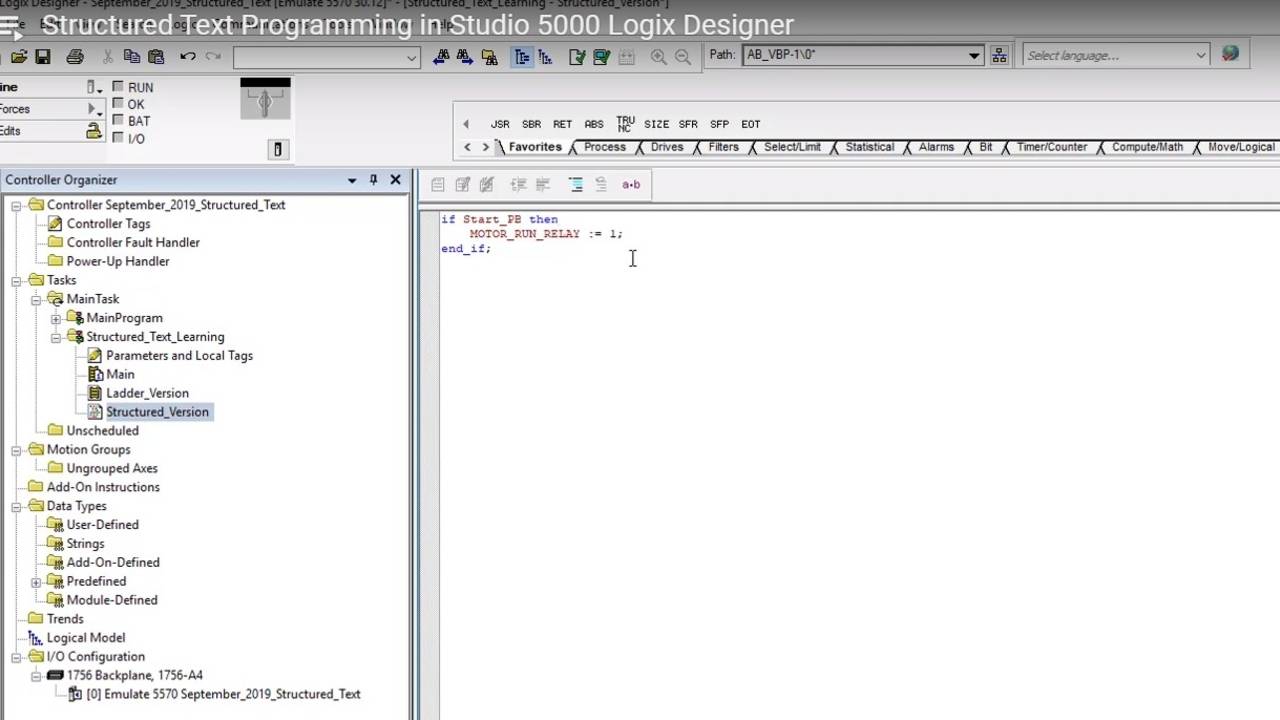
Task: Toggle the Forces panel arrow
Action: coord(91,109)
